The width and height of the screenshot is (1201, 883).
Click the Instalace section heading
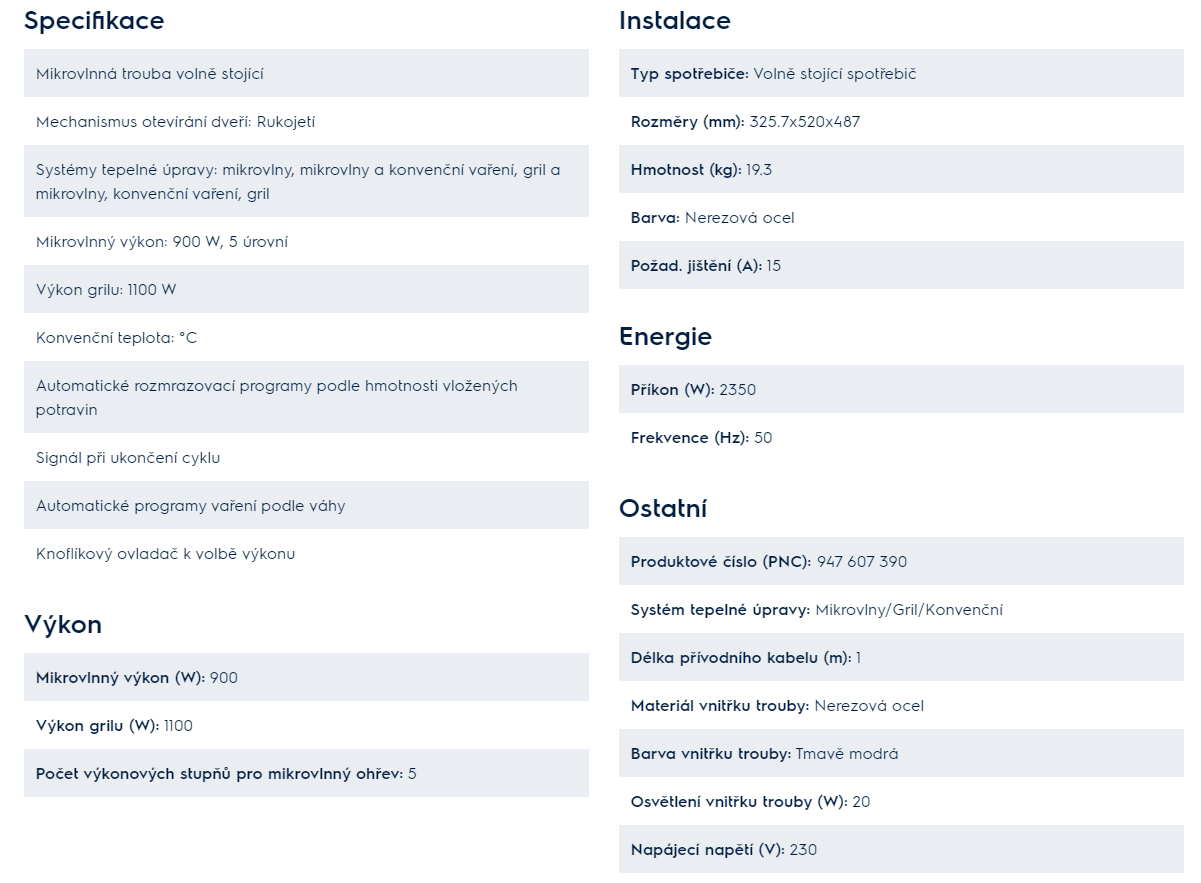coord(675,21)
